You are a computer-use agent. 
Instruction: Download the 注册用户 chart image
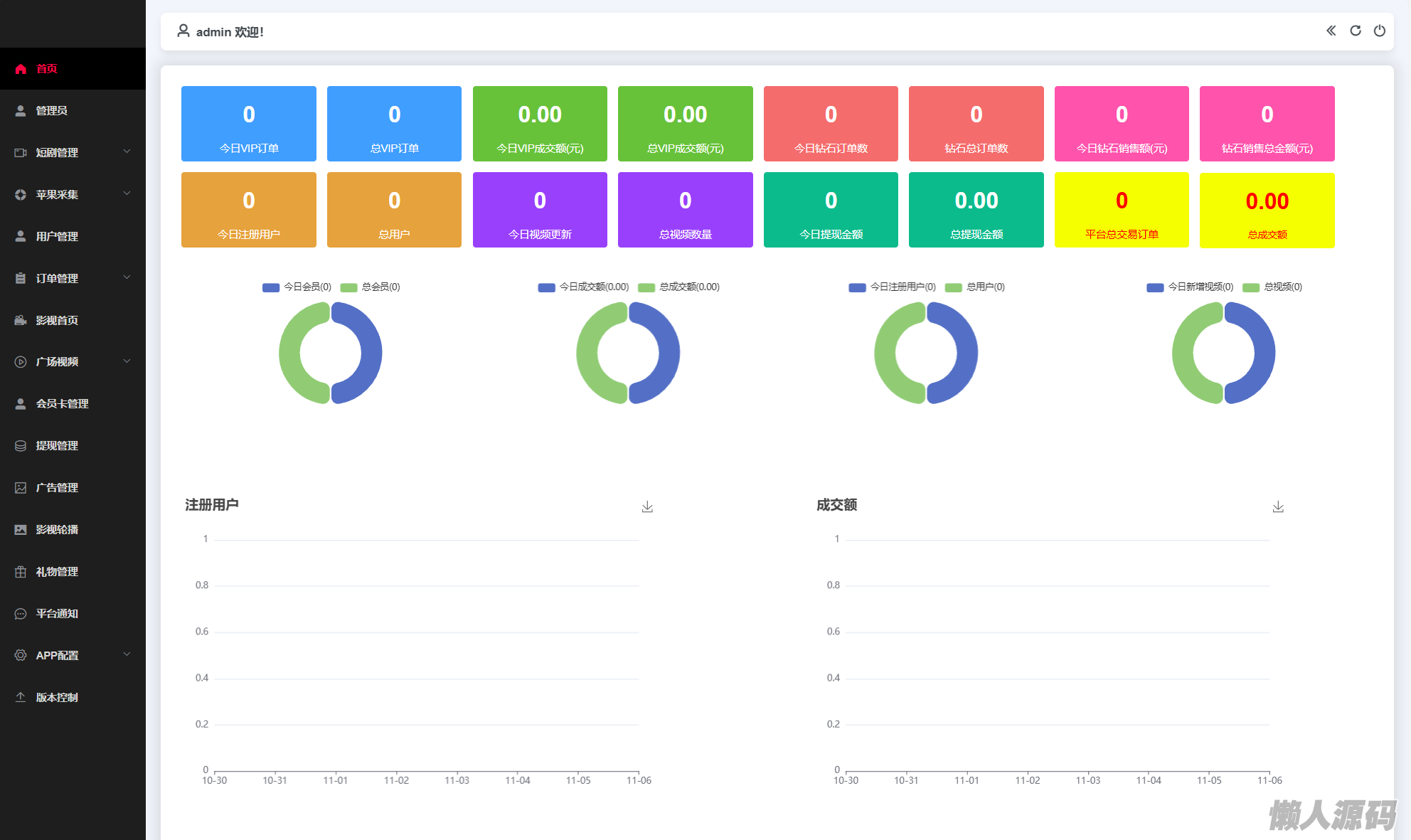[x=647, y=506]
